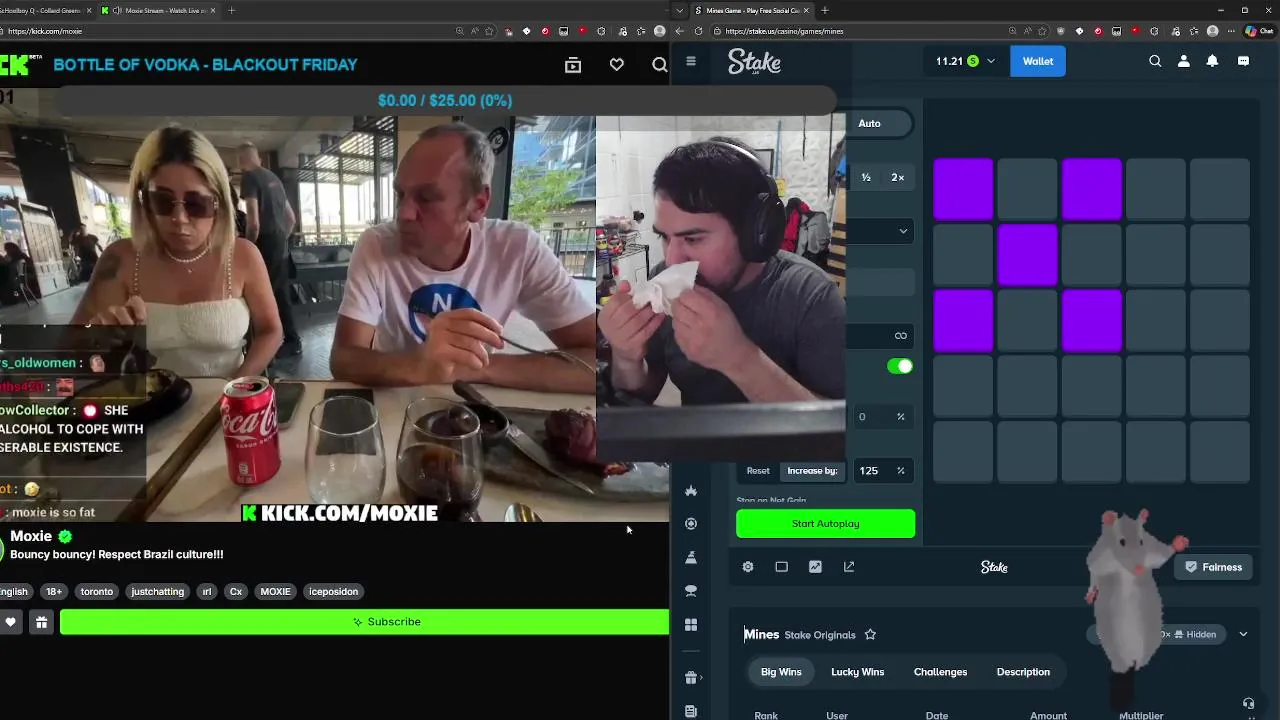Pop out the Mines game window

click(x=849, y=567)
